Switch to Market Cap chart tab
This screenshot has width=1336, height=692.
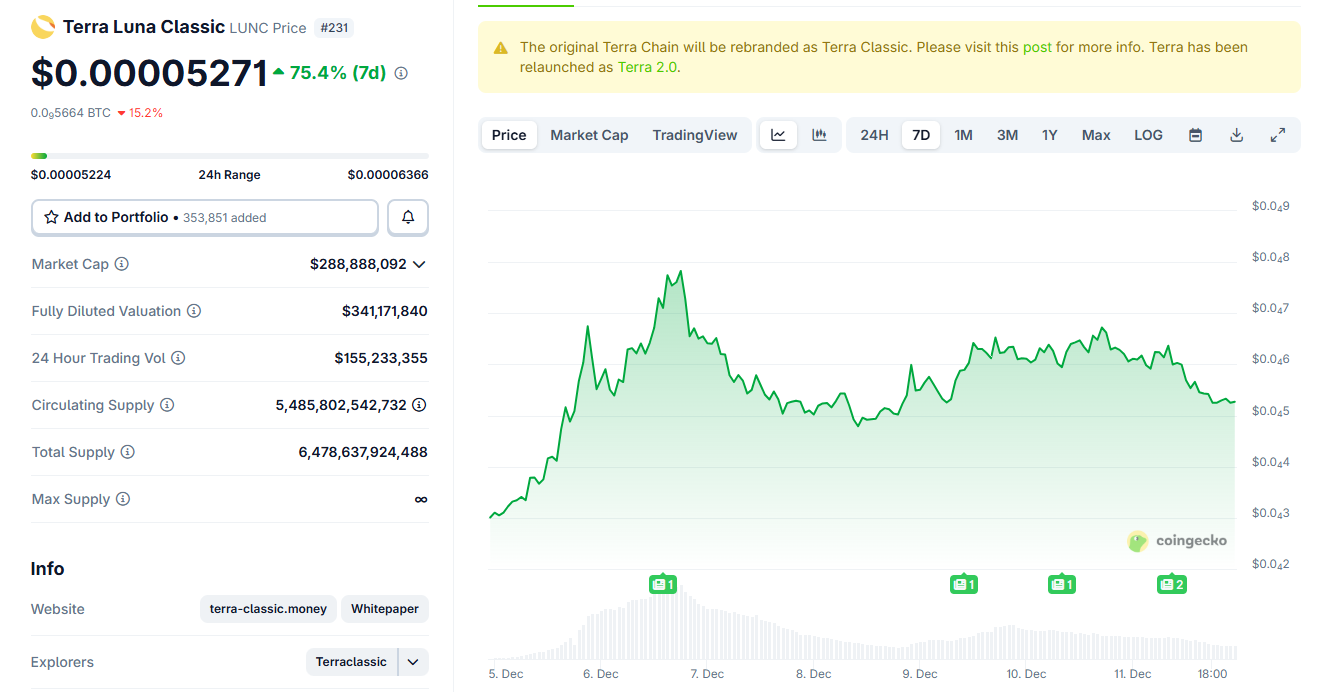point(589,135)
